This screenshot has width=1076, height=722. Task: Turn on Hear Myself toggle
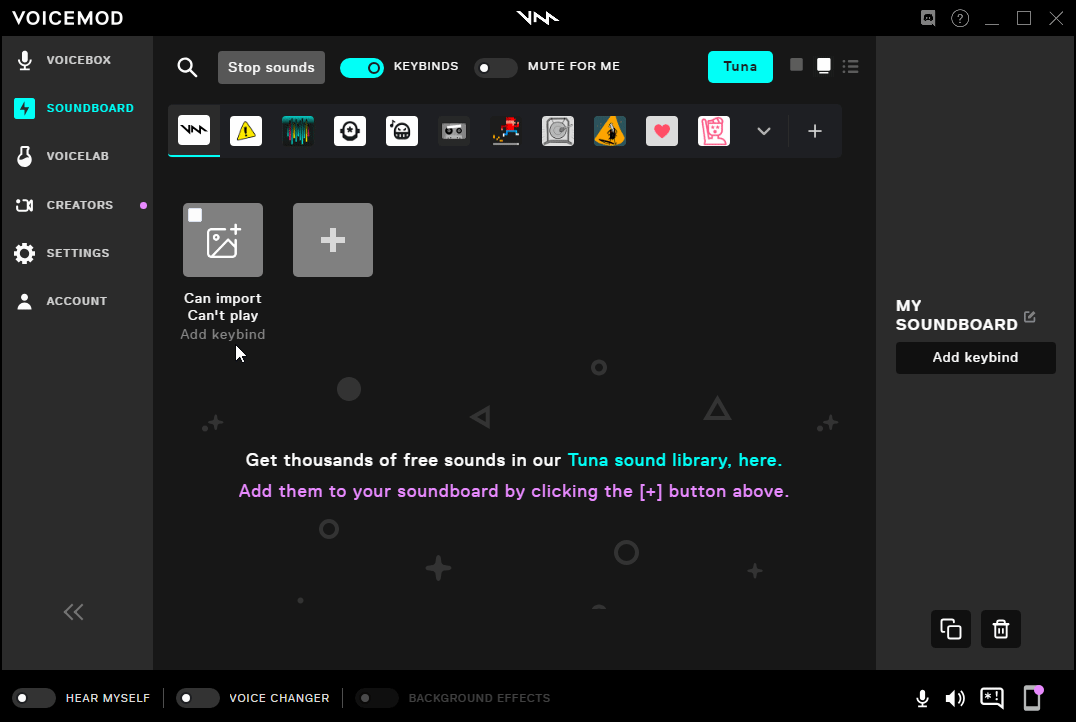[34, 698]
